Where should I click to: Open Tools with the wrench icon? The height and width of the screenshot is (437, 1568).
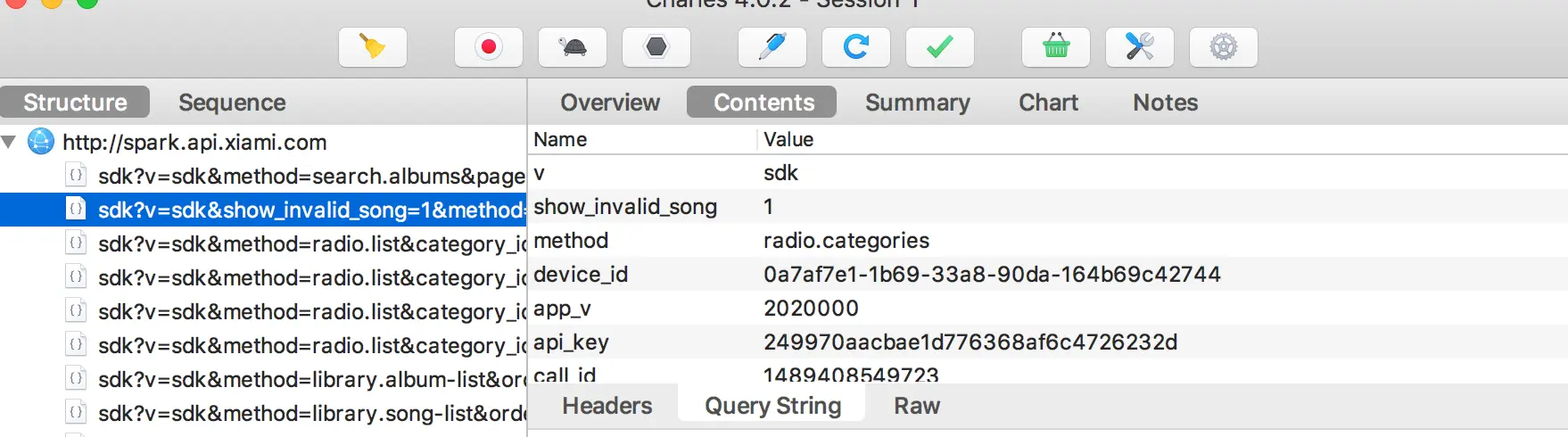[1140, 46]
